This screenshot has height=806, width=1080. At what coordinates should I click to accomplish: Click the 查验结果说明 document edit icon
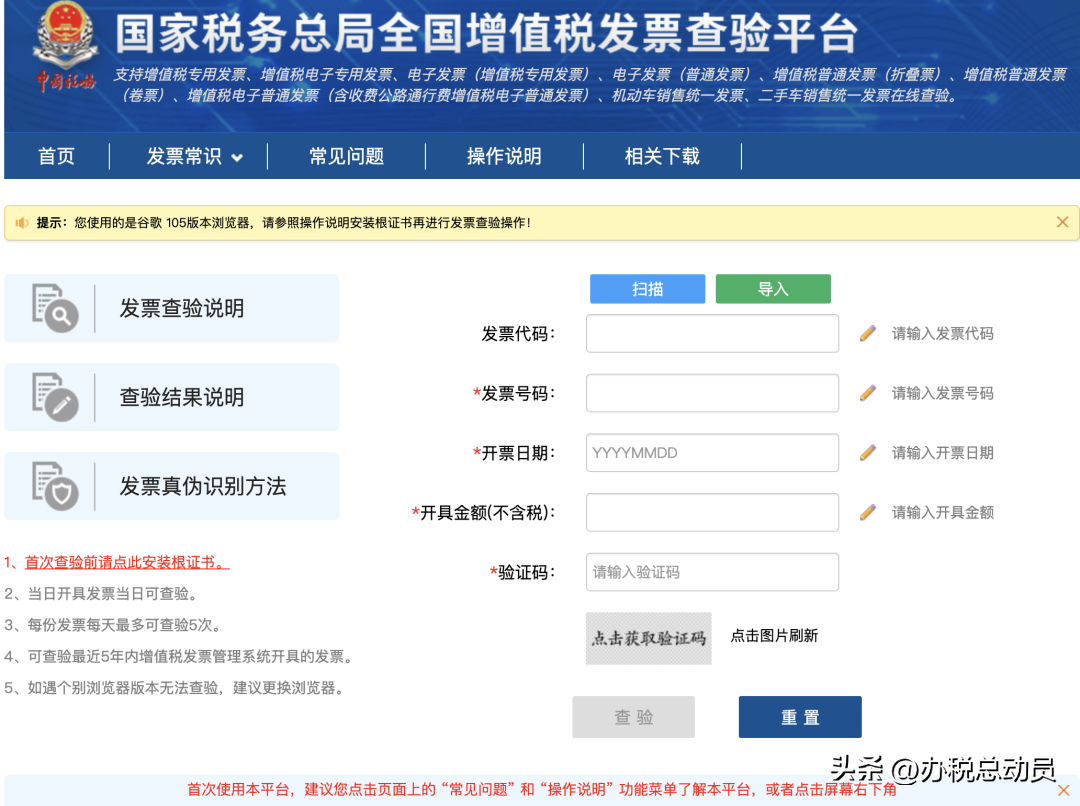pyautogui.click(x=54, y=397)
